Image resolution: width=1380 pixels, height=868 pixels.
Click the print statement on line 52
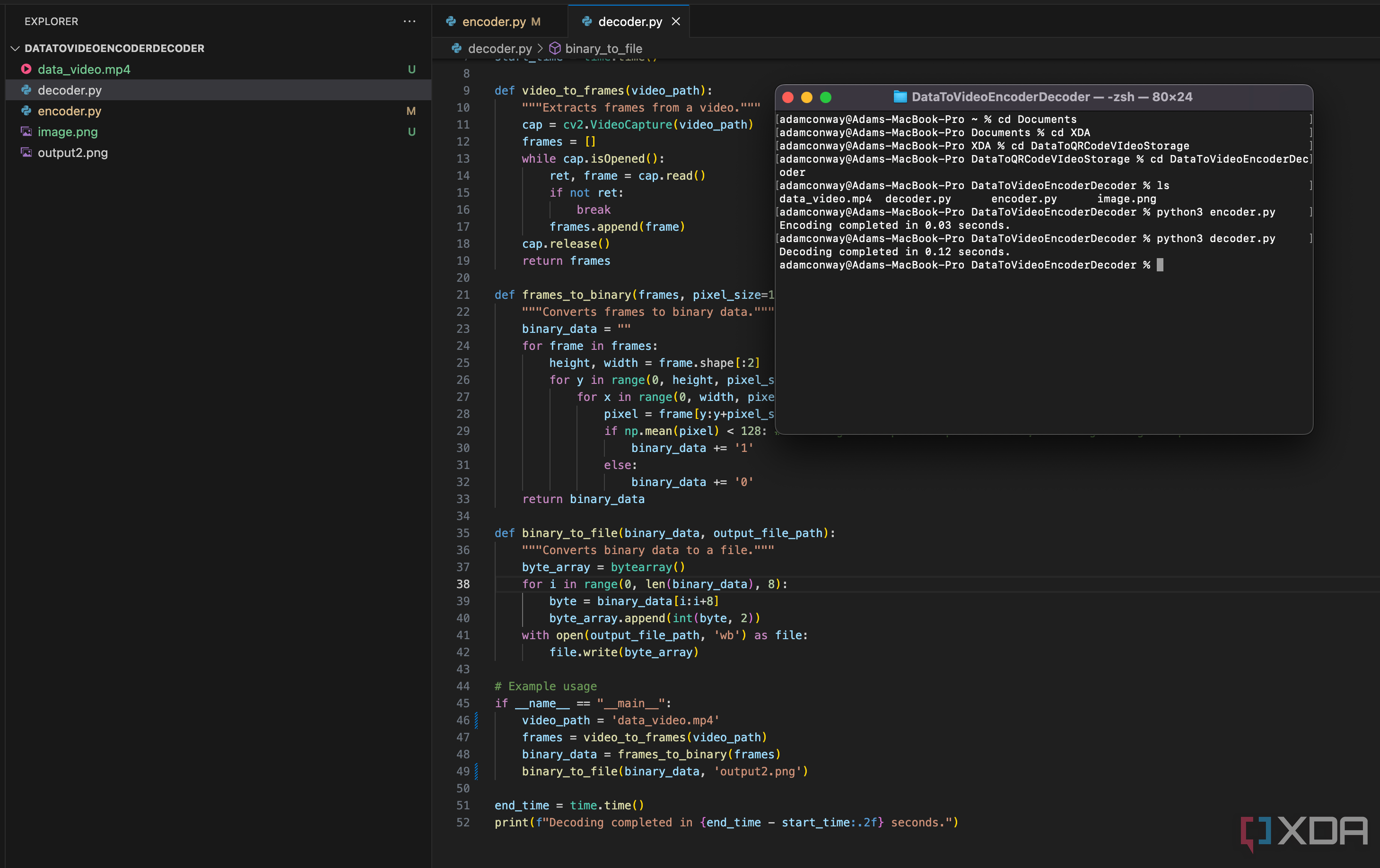726,822
